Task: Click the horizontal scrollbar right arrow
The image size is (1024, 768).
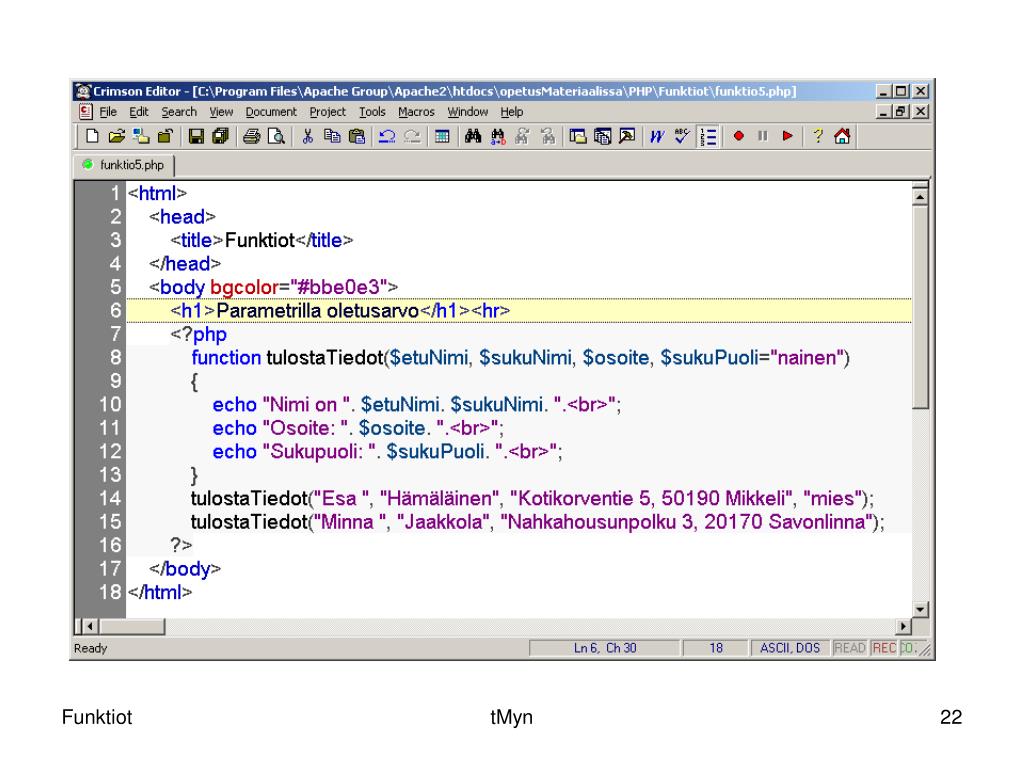Action: (903, 627)
